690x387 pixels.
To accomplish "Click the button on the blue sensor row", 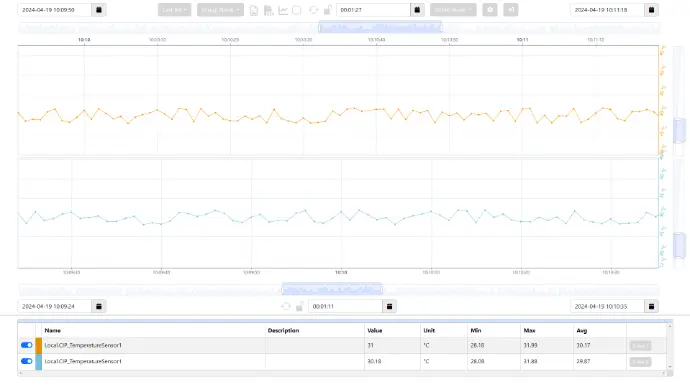I will pos(640,362).
